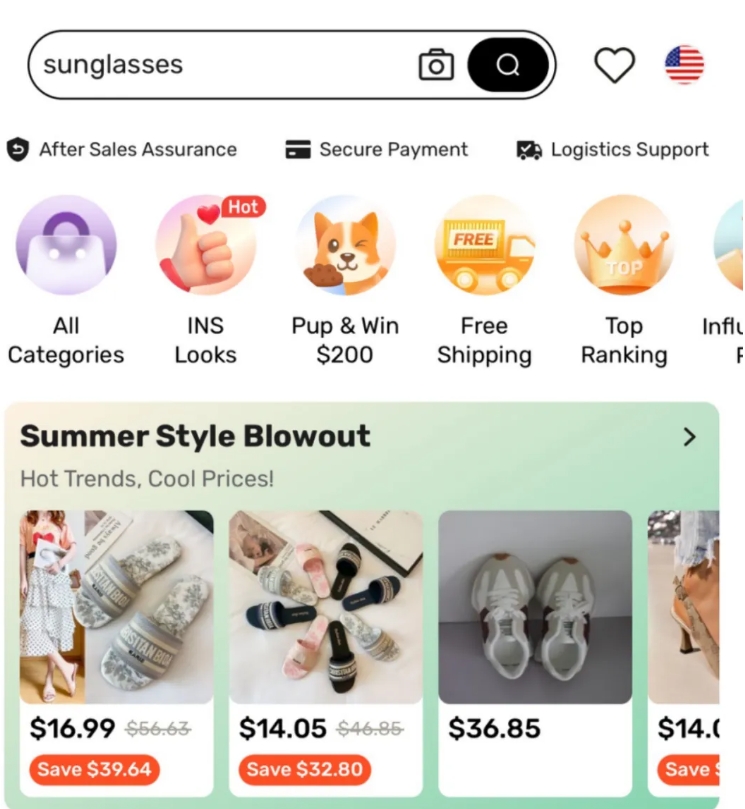Open Top Ranking crown icon
Screen dimensions: 745x809
(x=624, y=245)
